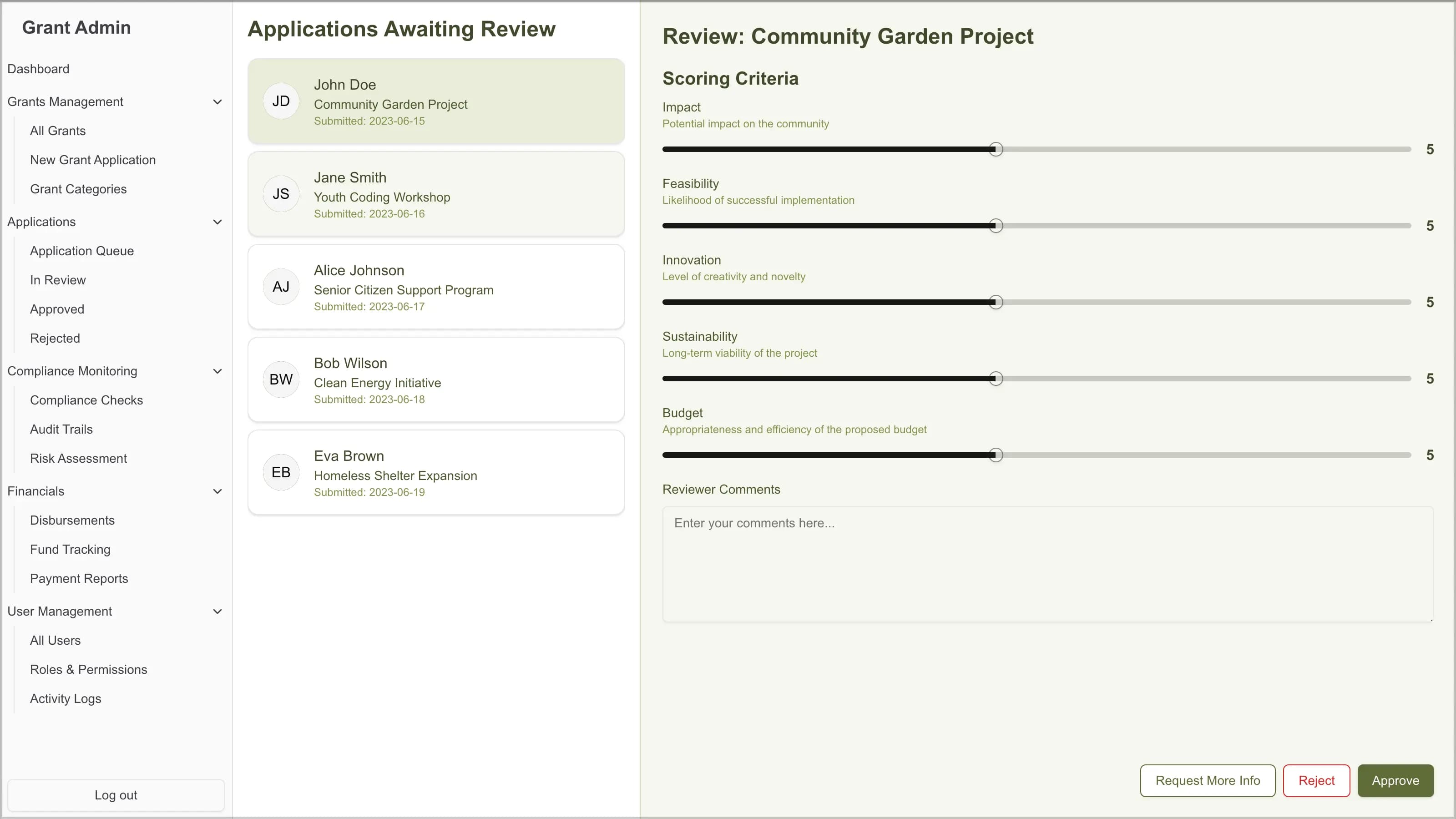Click the Dashboard navigation icon
The height and width of the screenshot is (819, 1456).
coord(38,68)
